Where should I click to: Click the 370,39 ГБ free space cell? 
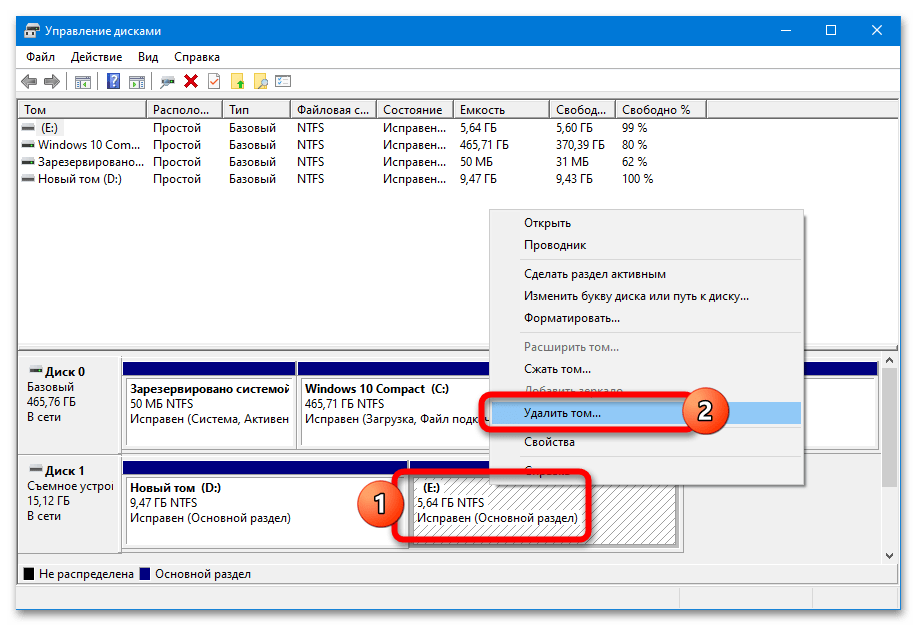tap(580, 145)
